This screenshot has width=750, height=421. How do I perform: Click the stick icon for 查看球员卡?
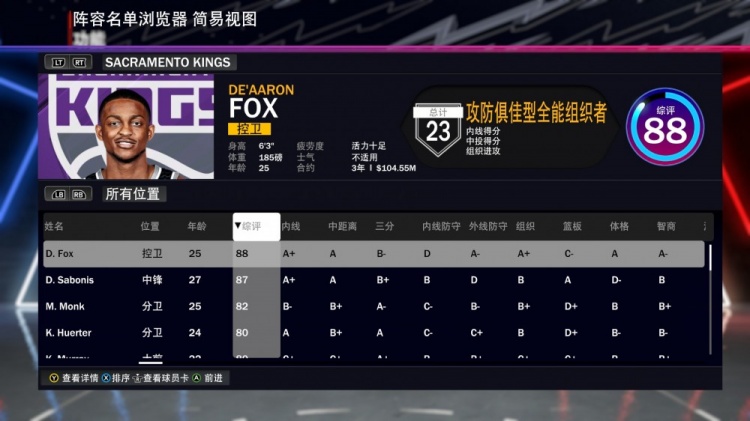pos(137,378)
